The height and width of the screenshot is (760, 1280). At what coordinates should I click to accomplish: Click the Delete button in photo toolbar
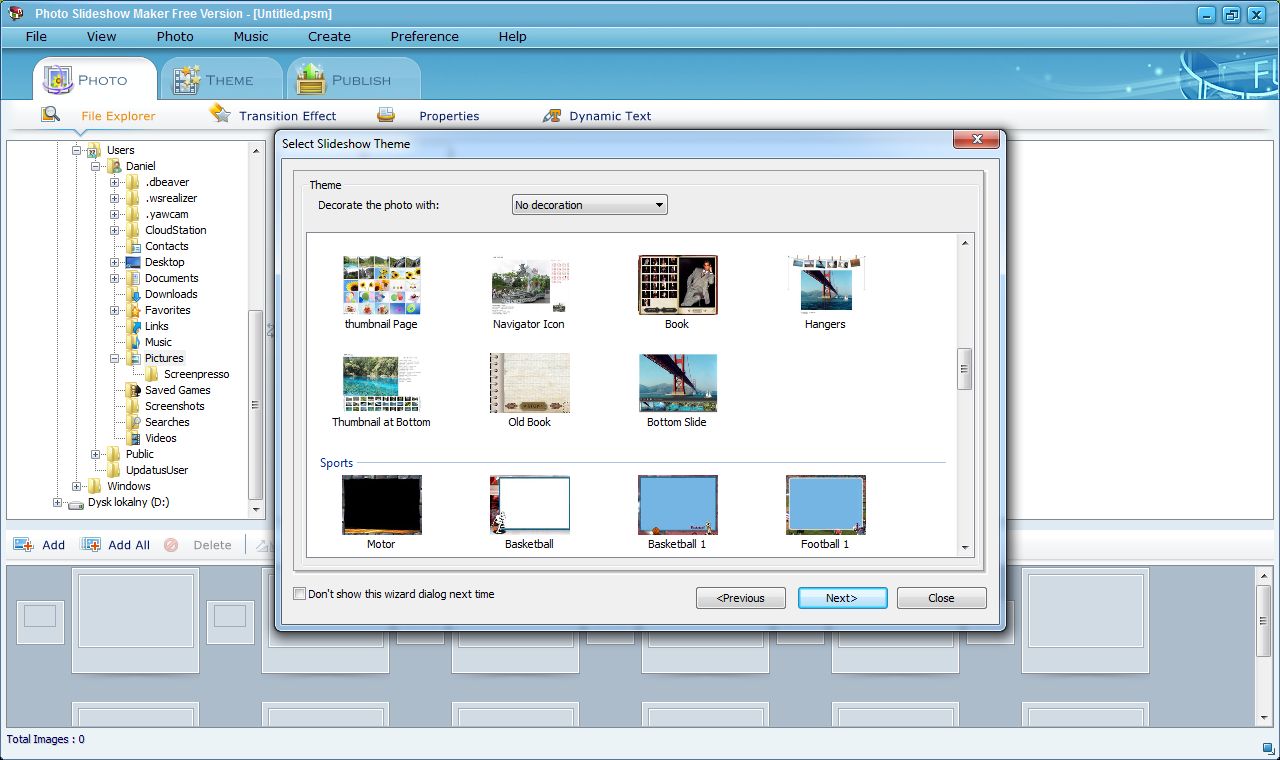click(x=198, y=545)
